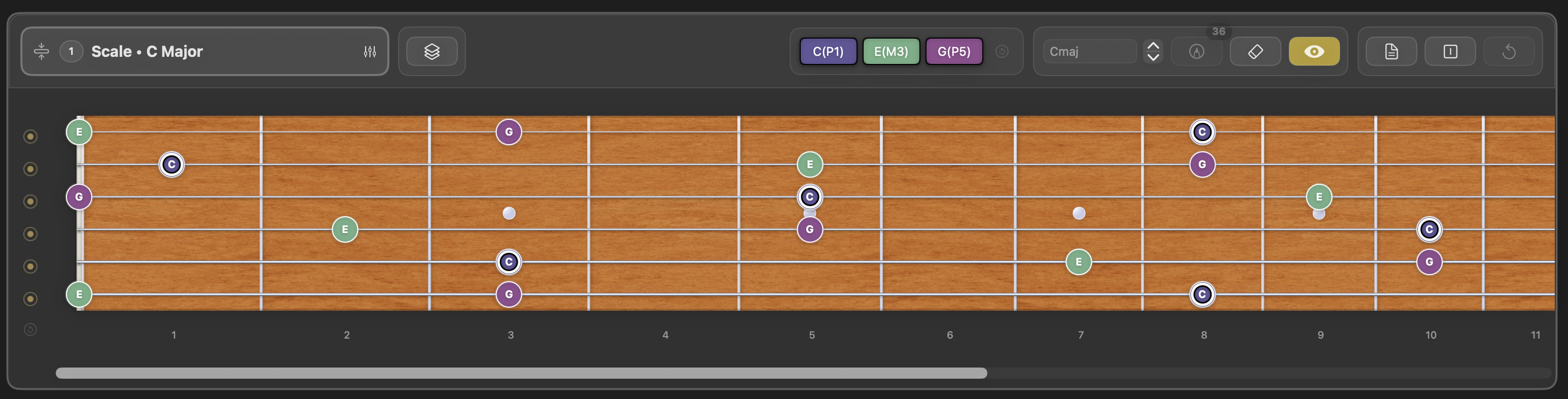Click the reset icon below the string toggles
Viewport: 1568px width, 399px height.
[30, 329]
